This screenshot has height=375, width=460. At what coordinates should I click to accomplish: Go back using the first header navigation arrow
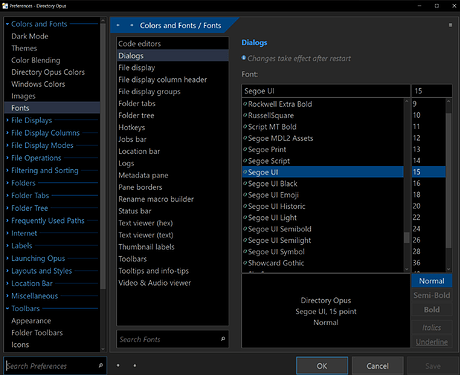point(118,25)
